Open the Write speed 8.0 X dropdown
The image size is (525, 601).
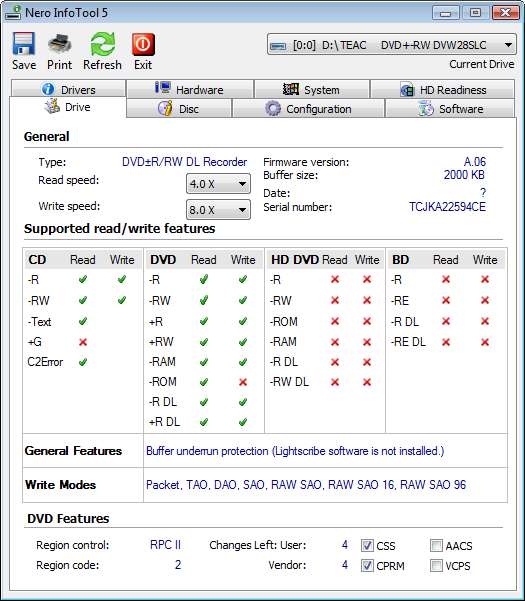coord(218,210)
